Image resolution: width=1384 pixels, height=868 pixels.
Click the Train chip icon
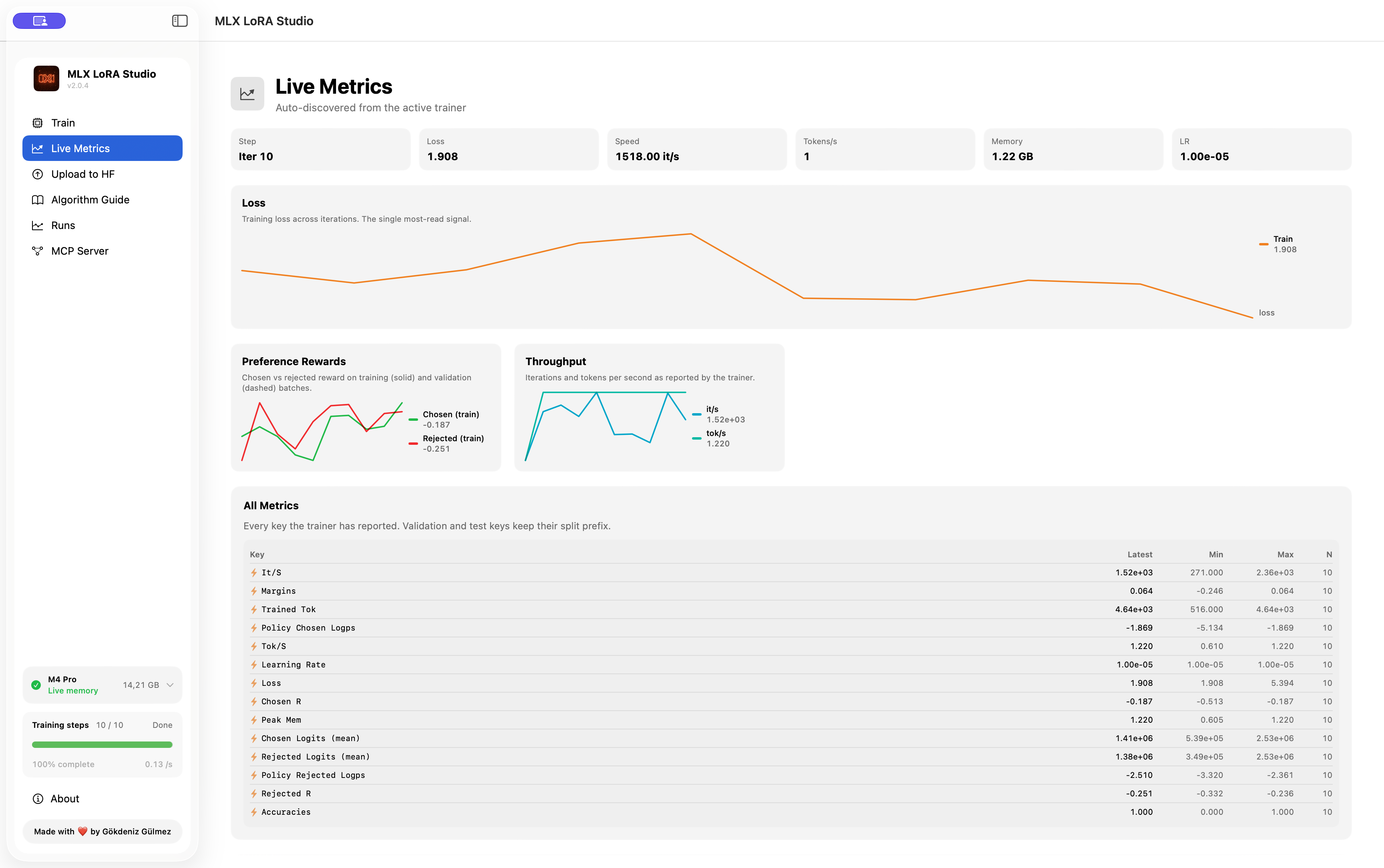37,123
